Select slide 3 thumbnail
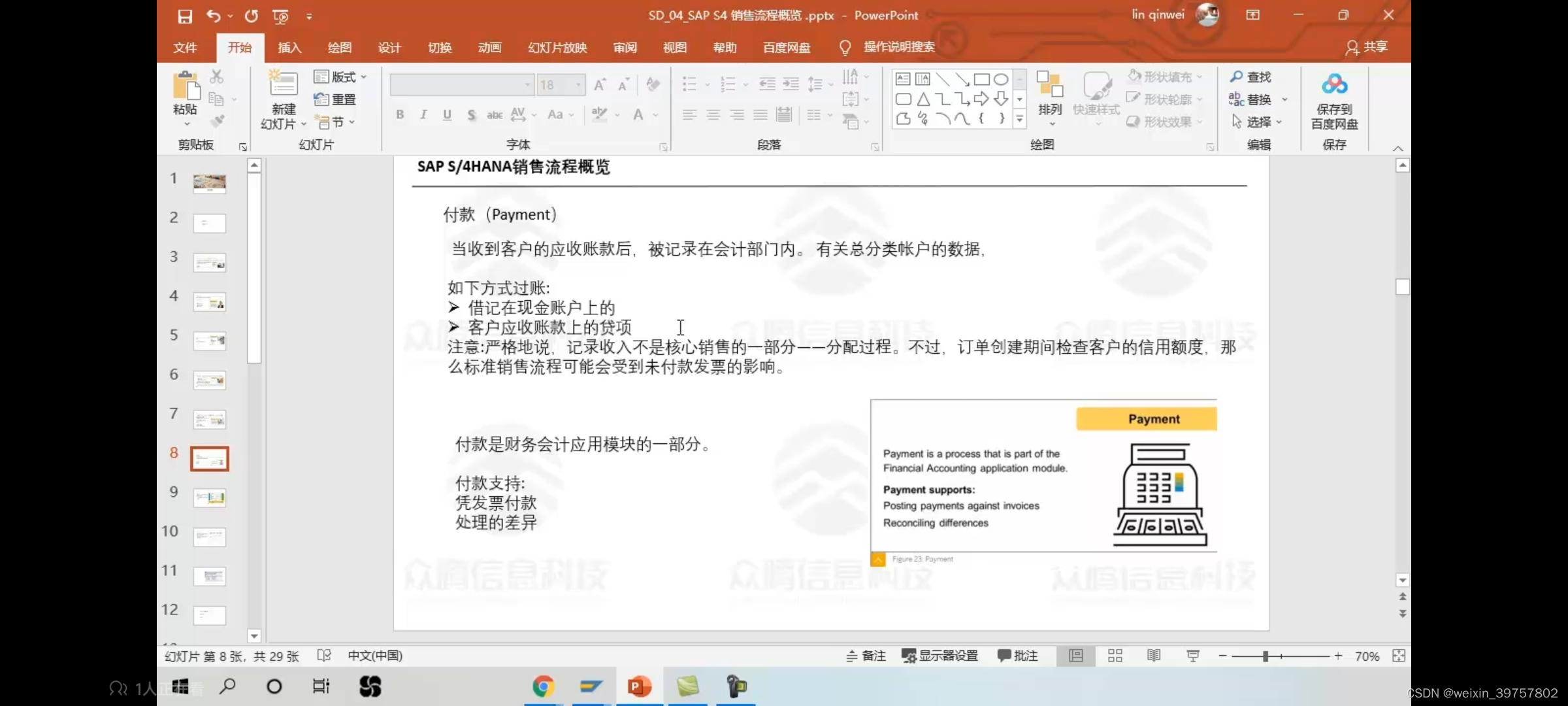 coord(210,263)
